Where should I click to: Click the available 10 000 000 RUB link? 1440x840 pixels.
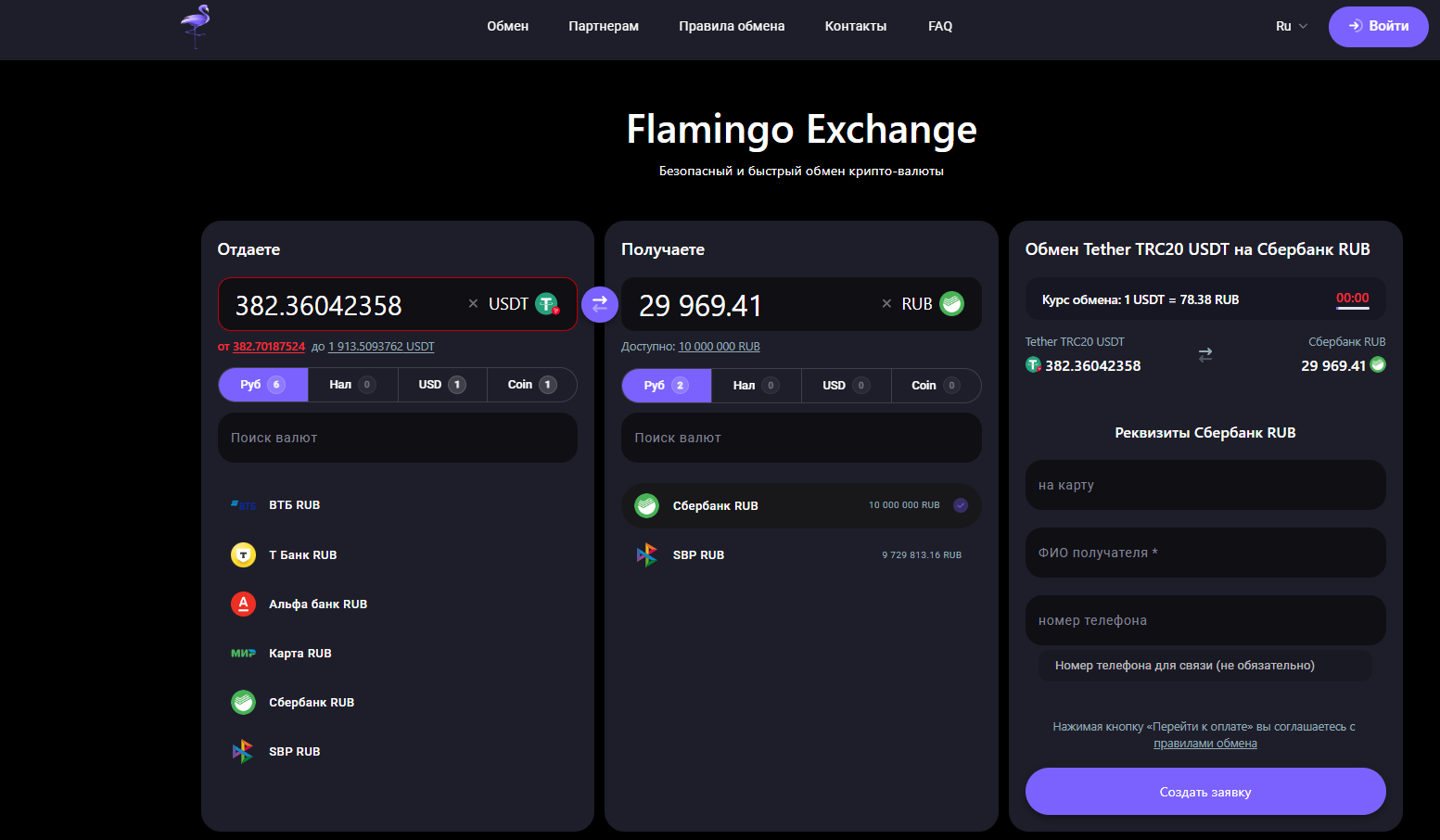pos(720,347)
